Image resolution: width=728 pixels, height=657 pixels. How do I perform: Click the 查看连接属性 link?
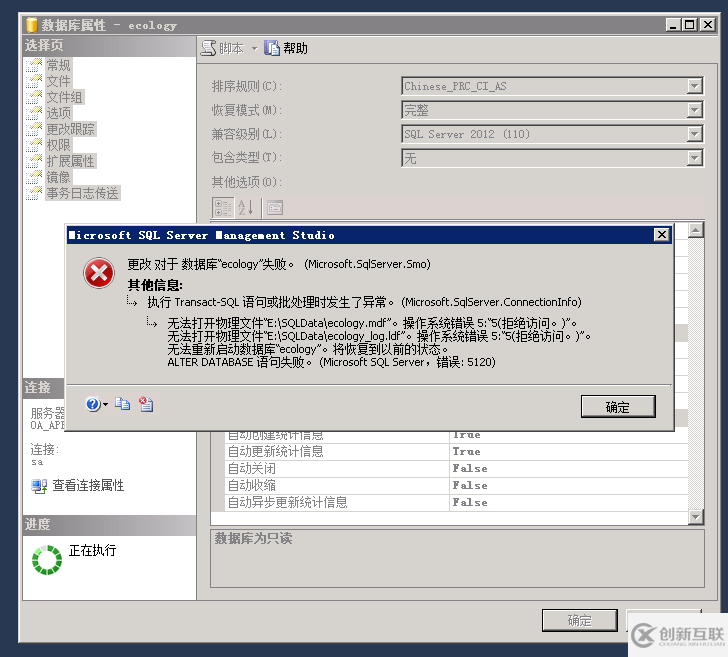(88, 486)
